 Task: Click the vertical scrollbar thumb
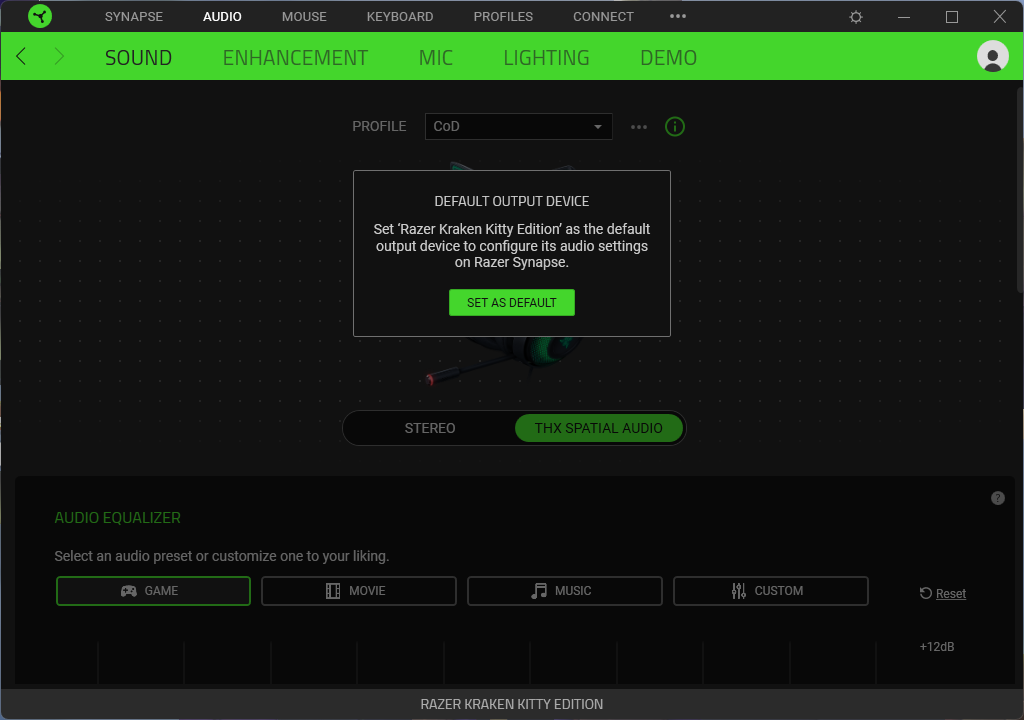(x=1019, y=189)
